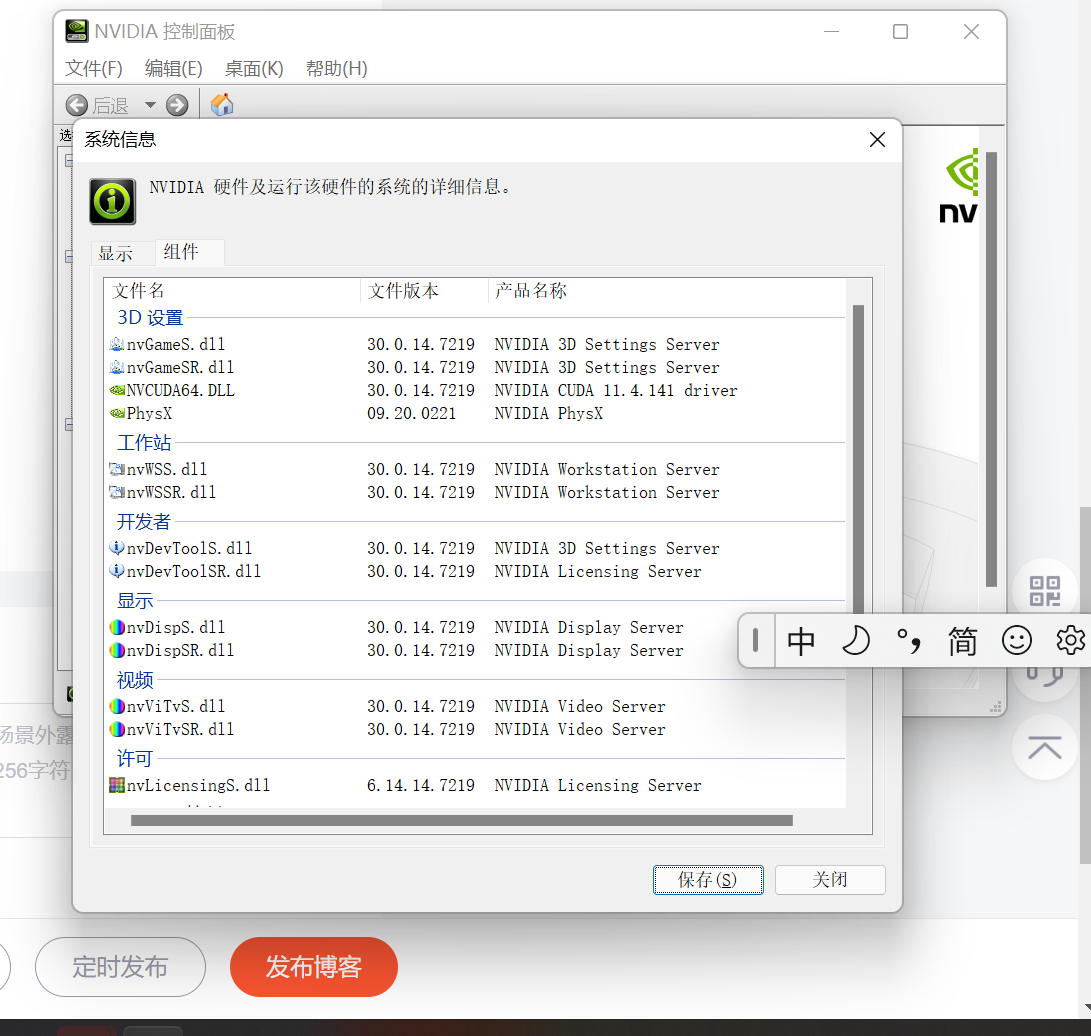The width and height of the screenshot is (1091, 1036).
Task: Select the nvWSSR.dll file icon
Action: coord(117,492)
